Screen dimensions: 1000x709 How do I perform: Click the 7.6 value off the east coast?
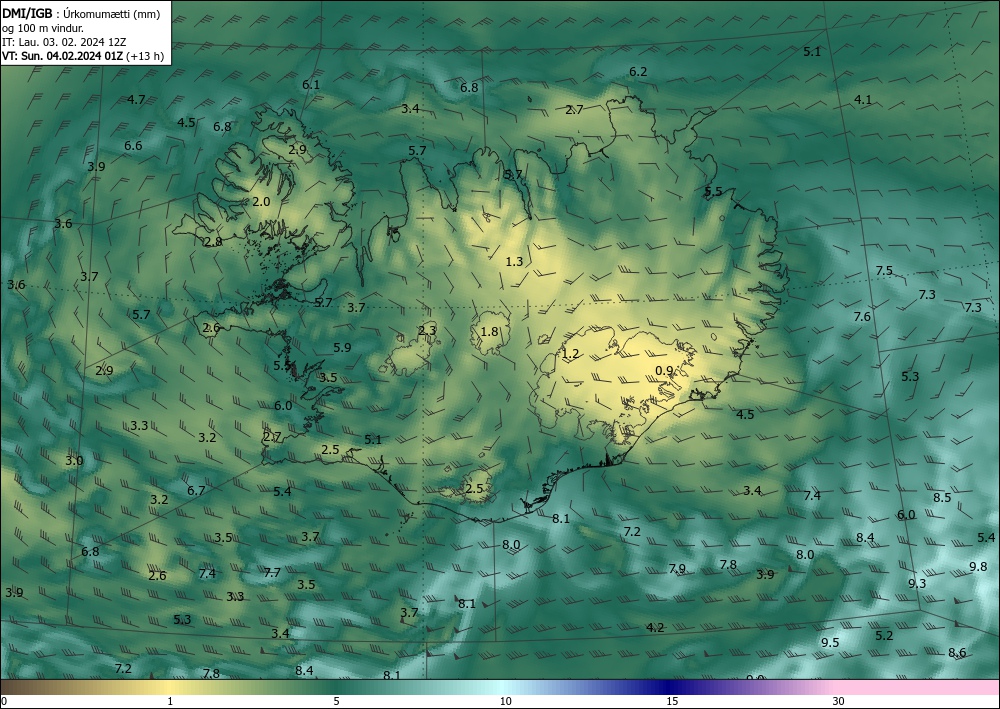click(862, 317)
